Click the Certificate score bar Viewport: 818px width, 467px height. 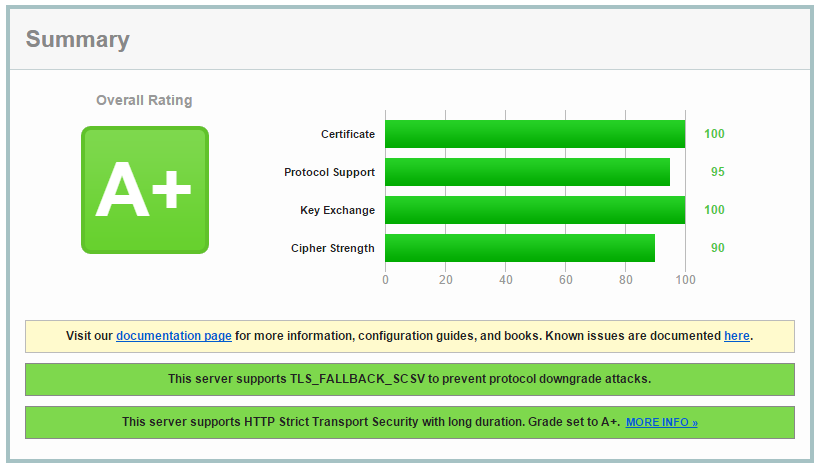(x=534, y=134)
